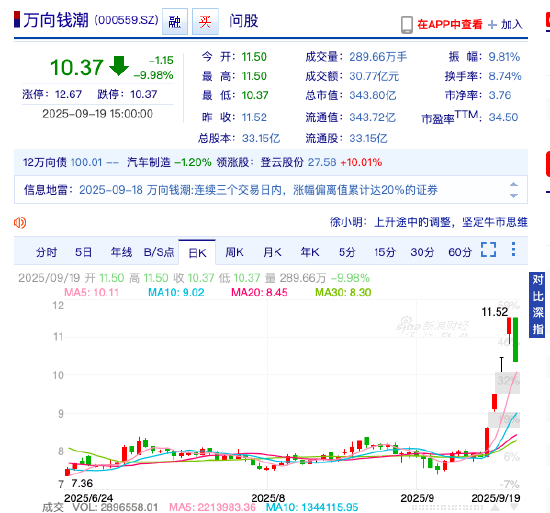Image resolution: width=550 pixels, height=513 pixels.
Task: Select the 日K chart tab
Action: (197, 252)
